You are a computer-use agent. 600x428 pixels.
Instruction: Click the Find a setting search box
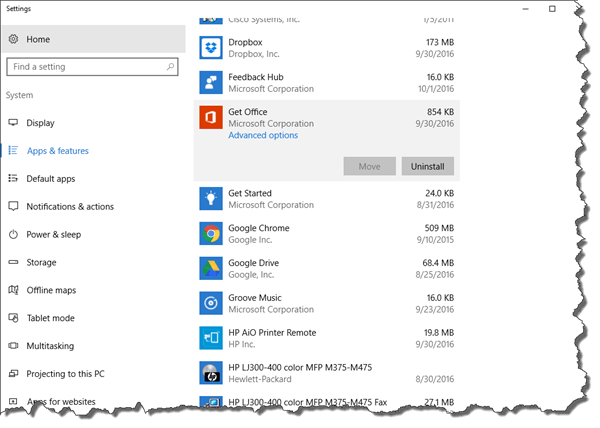(90, 67)
